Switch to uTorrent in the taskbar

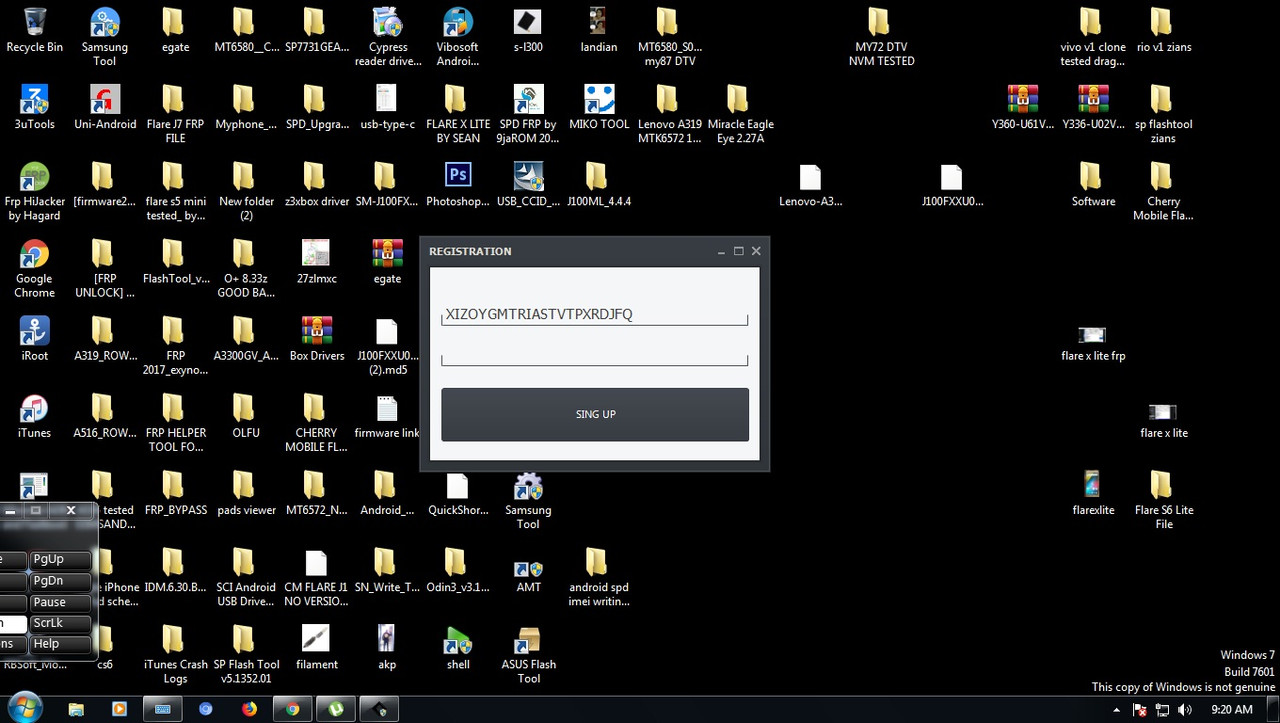pyautogui.click(x=336, y=709)
